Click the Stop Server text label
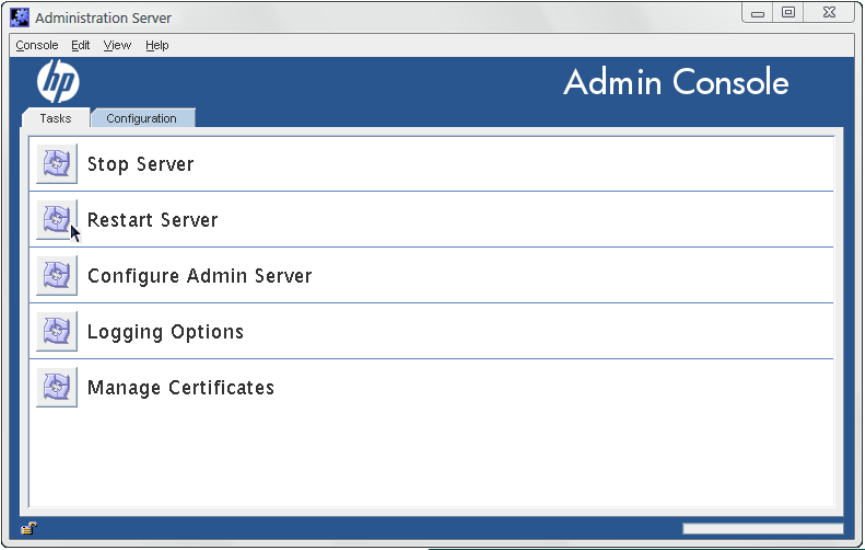865x550 pixels. coord(140,164)
